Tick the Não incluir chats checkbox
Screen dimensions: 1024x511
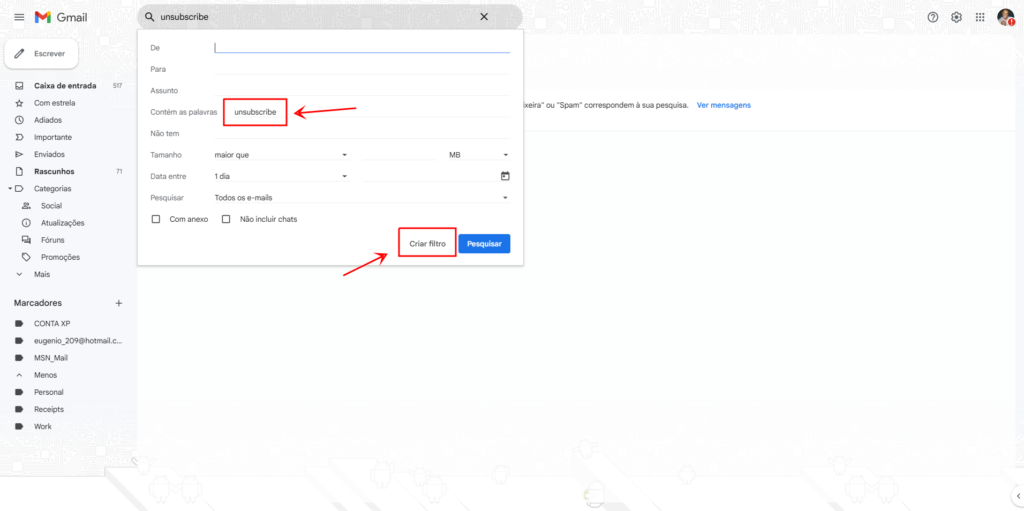coord(226,220)
